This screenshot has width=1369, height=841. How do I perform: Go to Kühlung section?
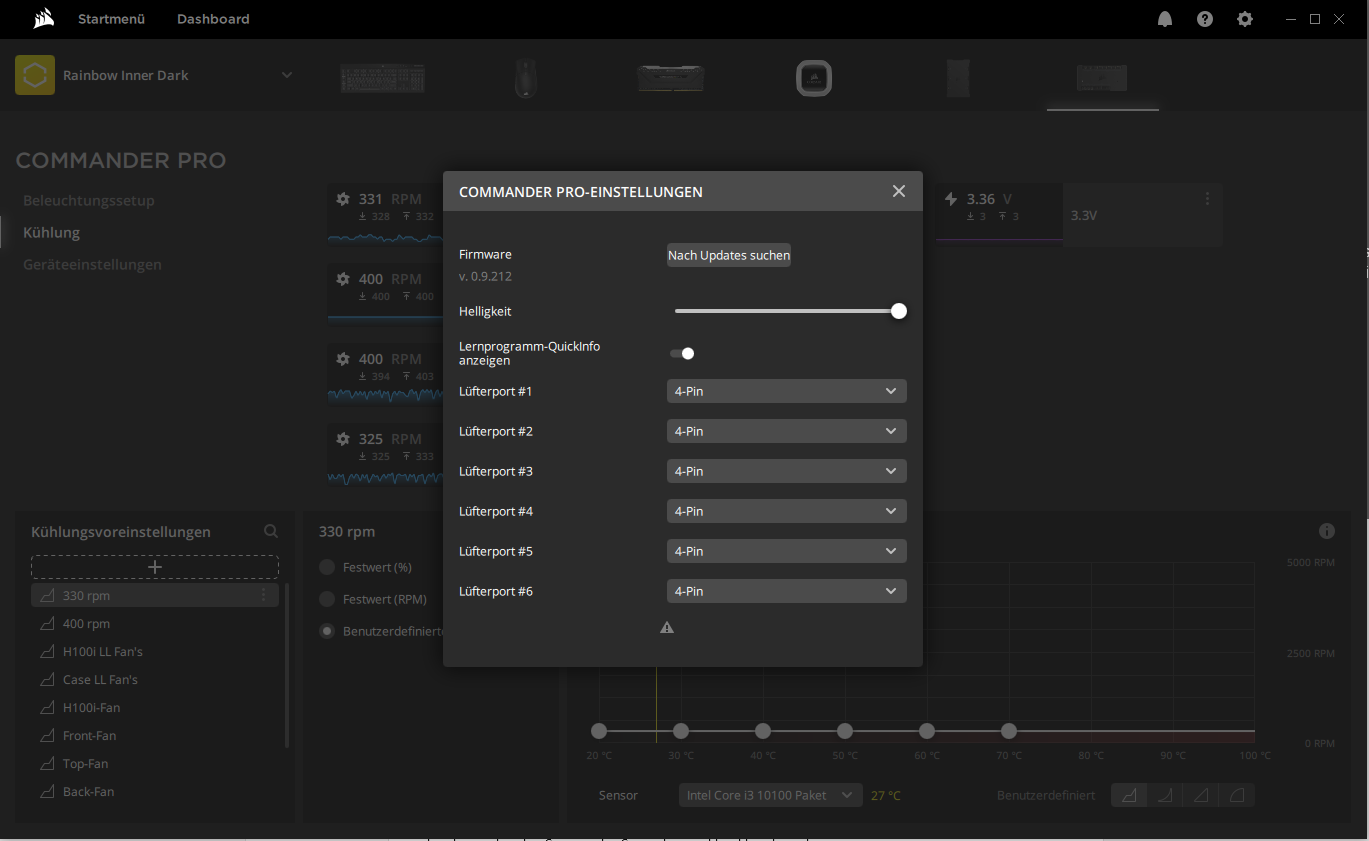point(51,232)
